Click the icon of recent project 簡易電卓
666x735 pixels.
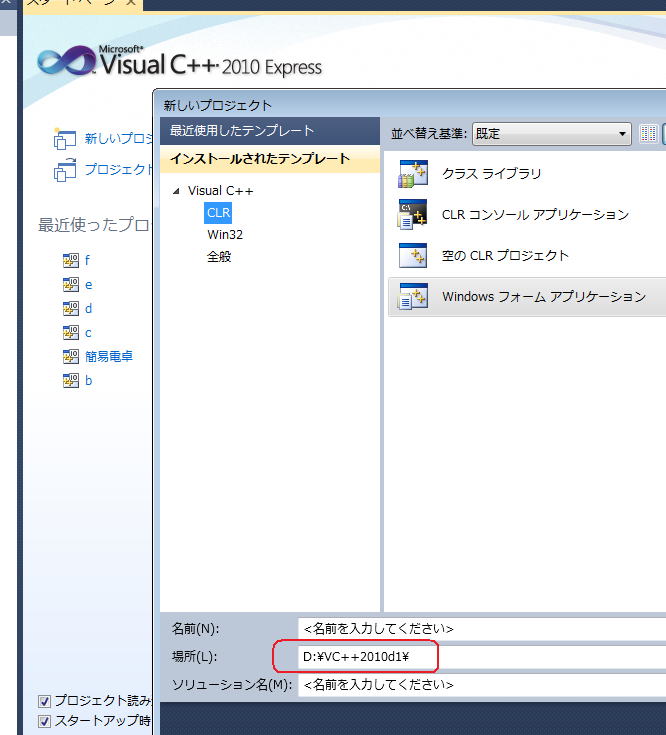coord(71,356)
